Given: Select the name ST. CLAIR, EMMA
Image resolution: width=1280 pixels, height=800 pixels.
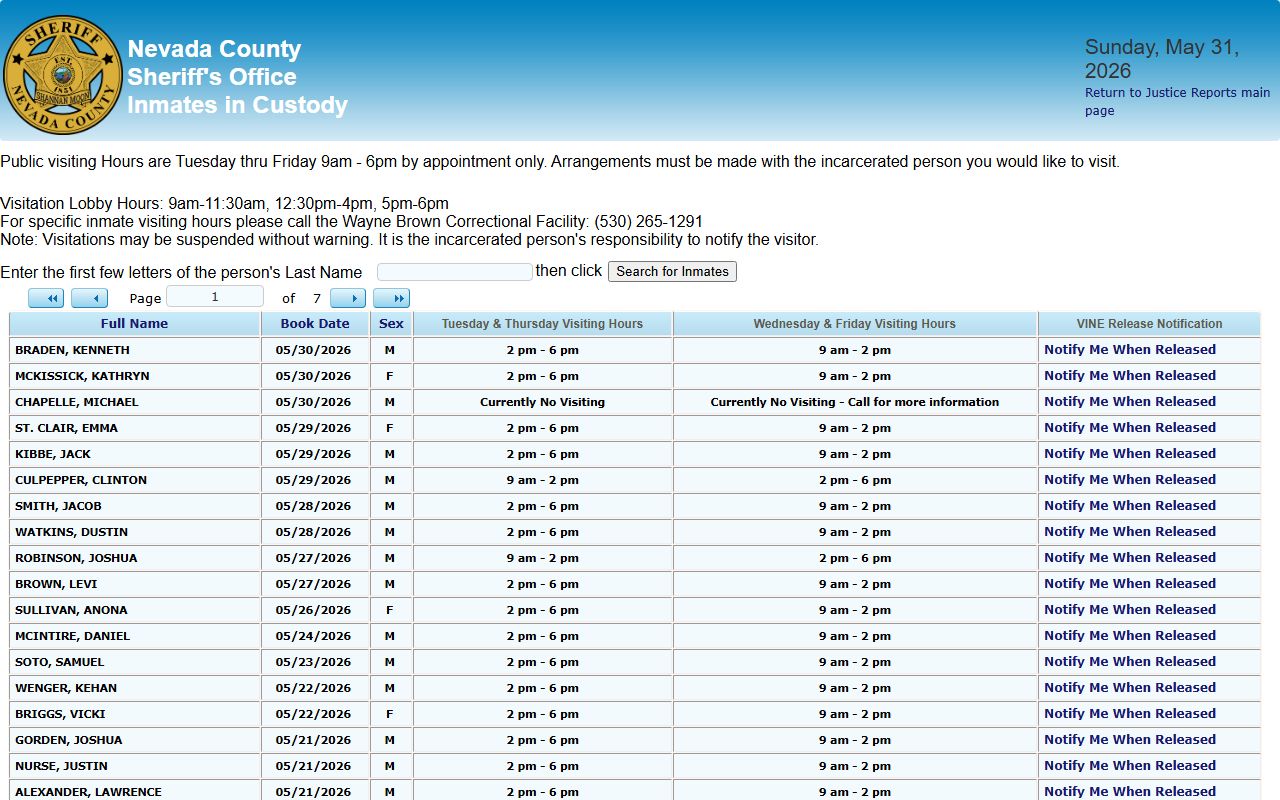Looking at the screenshot, I should coord(66,428).
